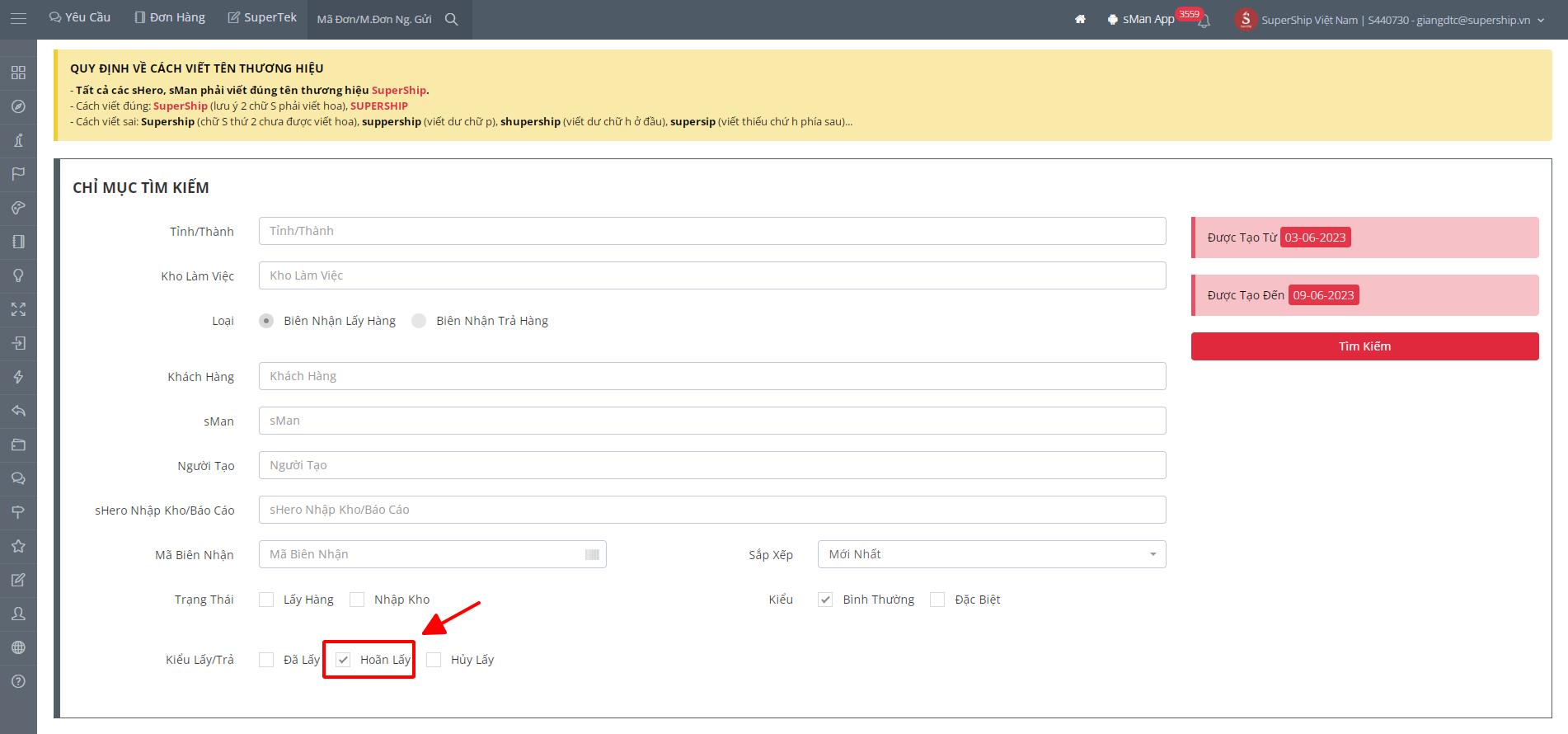Image resolution: width=1568 pixels, height=734 pixels.
Task: Click the help question mark icon in sidebar
Action: pyautogui.click(x=18, y=681)
